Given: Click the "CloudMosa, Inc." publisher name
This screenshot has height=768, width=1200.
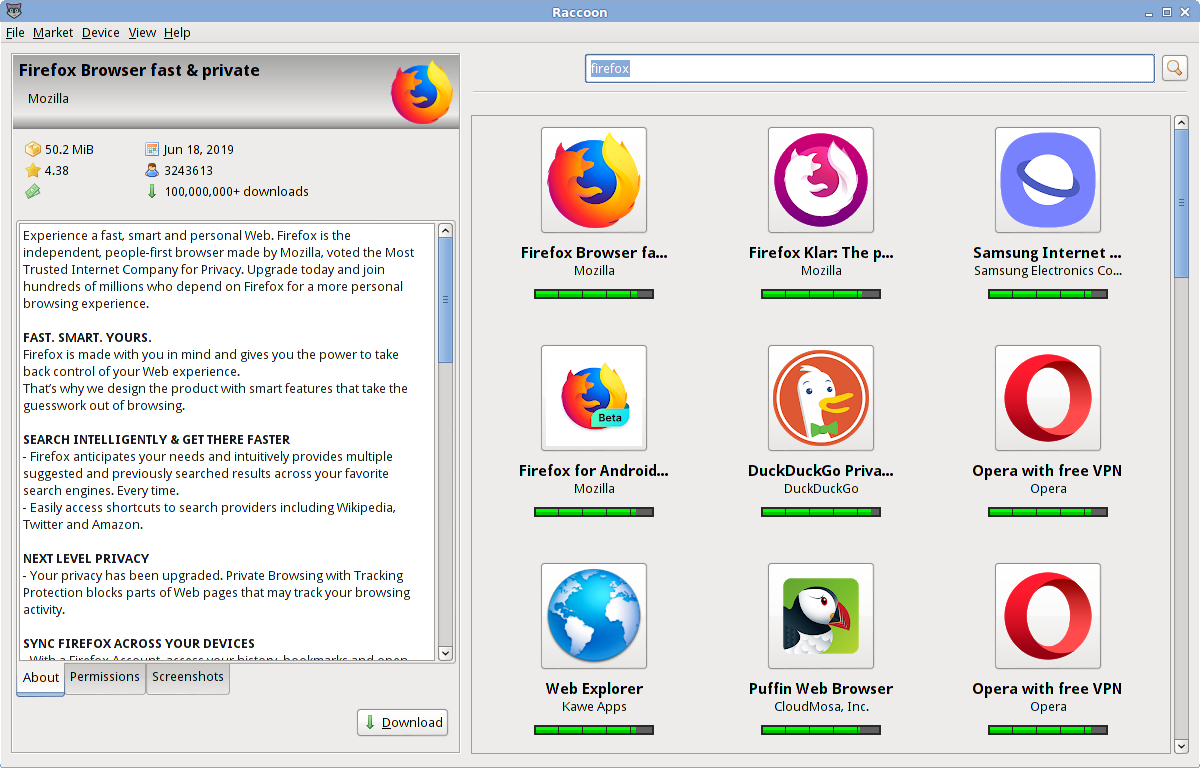Looking at the screenshot, I should (x=821, y=707).
